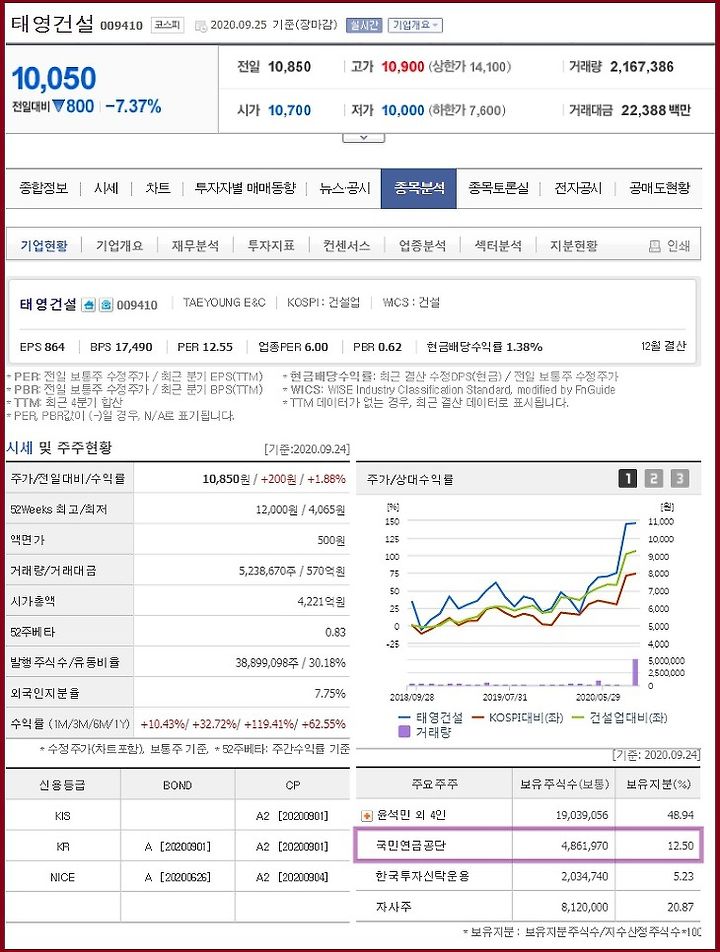720x952 pixels.
Task: Click the 저가 10,000 value
Action: 402,110
